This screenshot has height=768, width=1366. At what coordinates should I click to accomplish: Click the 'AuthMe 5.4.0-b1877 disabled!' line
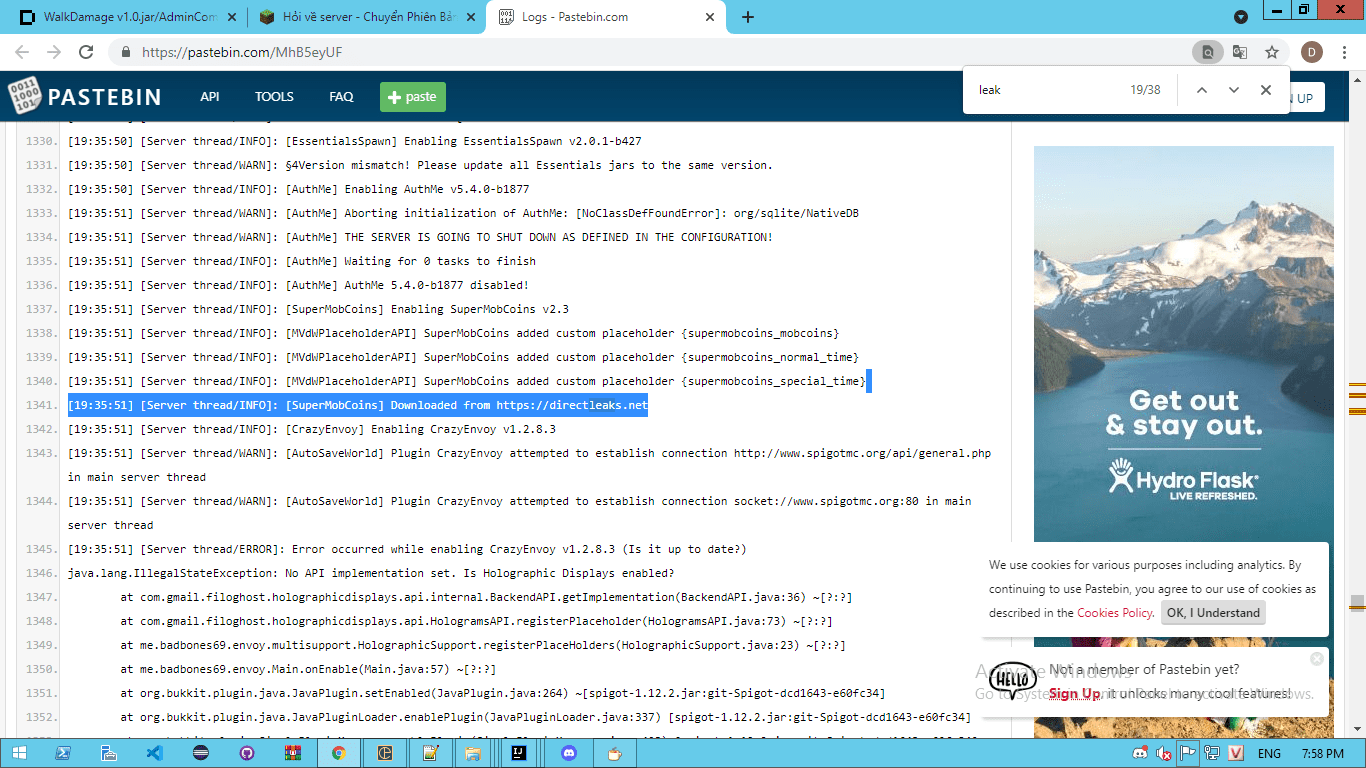point(299,285)
